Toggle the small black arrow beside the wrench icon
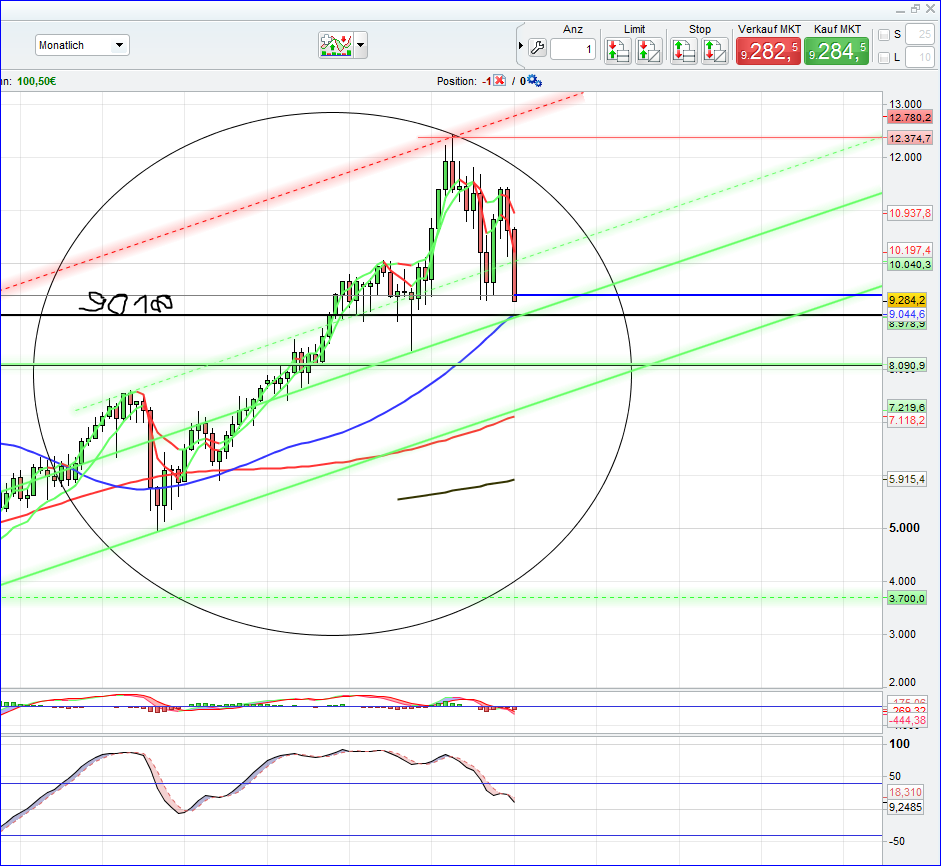Viewport: 941px width, 866px height. [520, 48]
